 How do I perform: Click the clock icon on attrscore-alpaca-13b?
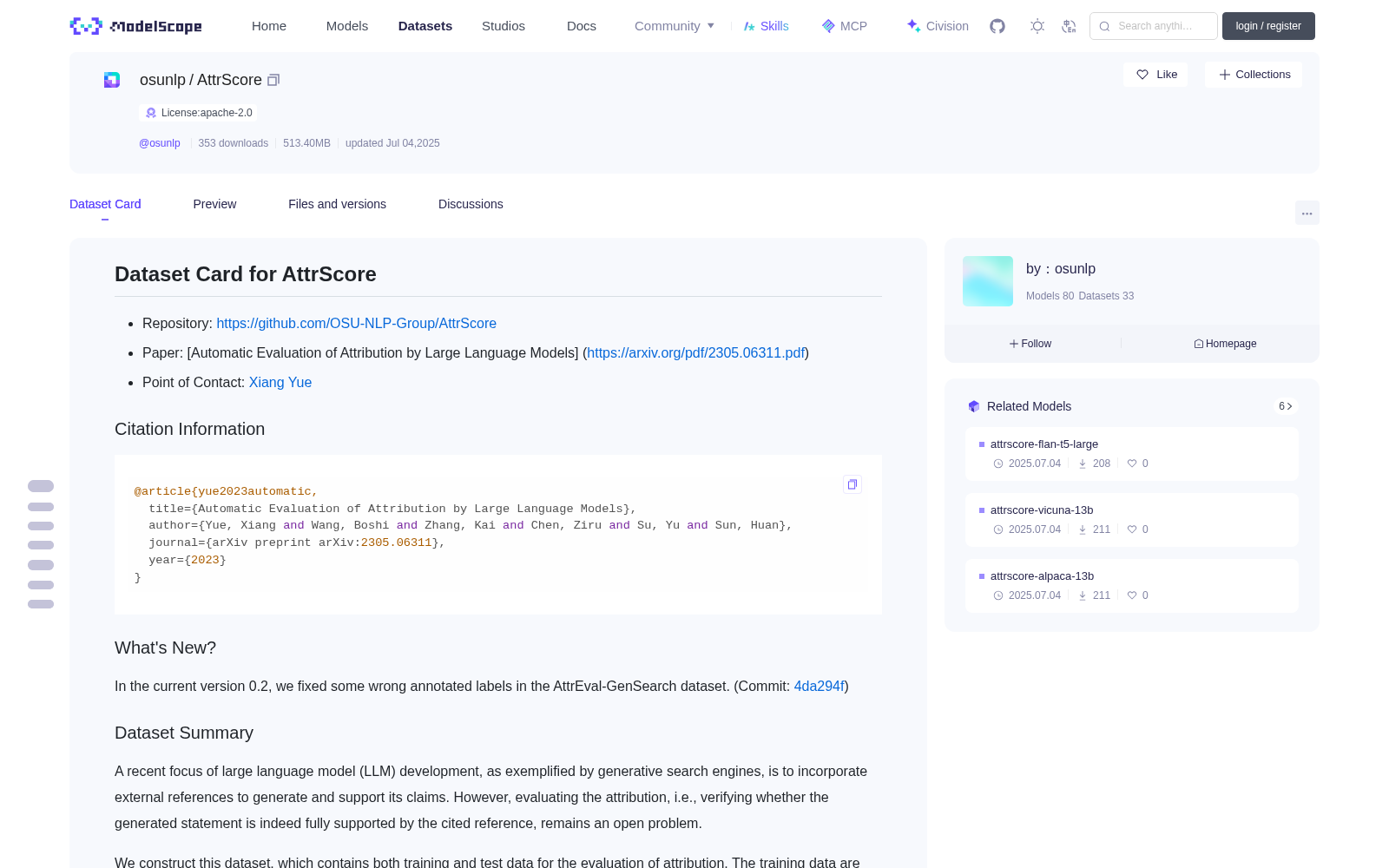point(998,595)
